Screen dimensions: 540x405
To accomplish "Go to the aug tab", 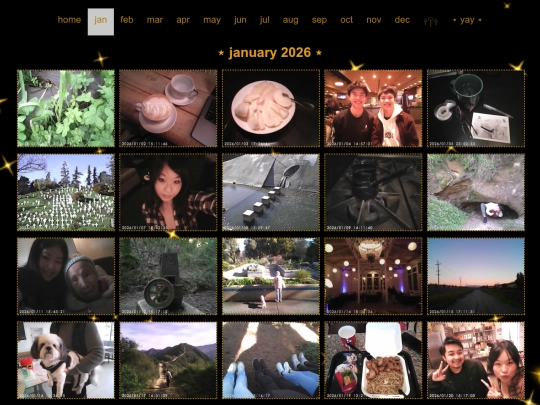I will pyautogui.click(x=290, y=20).
